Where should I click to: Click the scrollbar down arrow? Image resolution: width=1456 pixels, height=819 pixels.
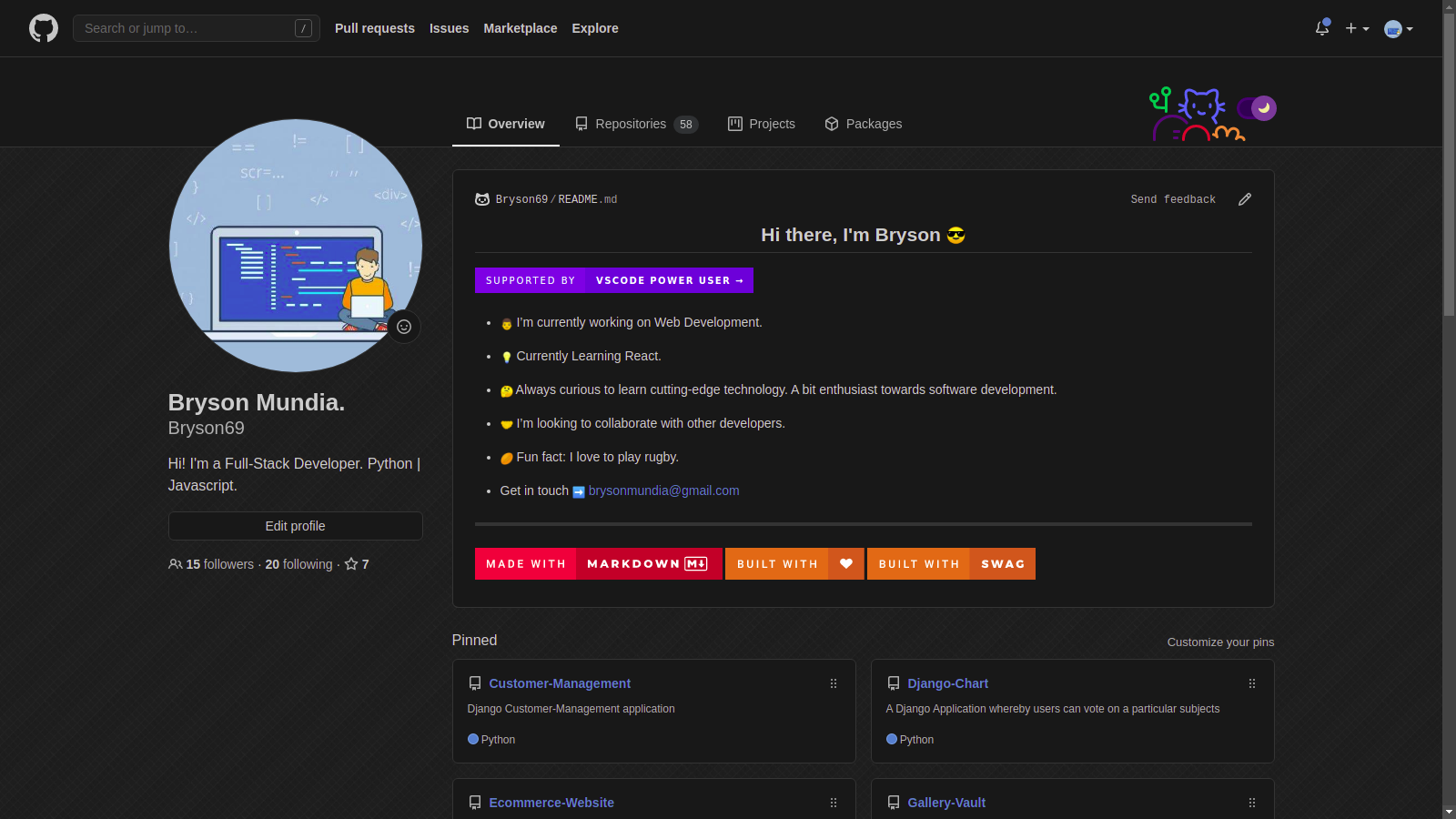1449,811
